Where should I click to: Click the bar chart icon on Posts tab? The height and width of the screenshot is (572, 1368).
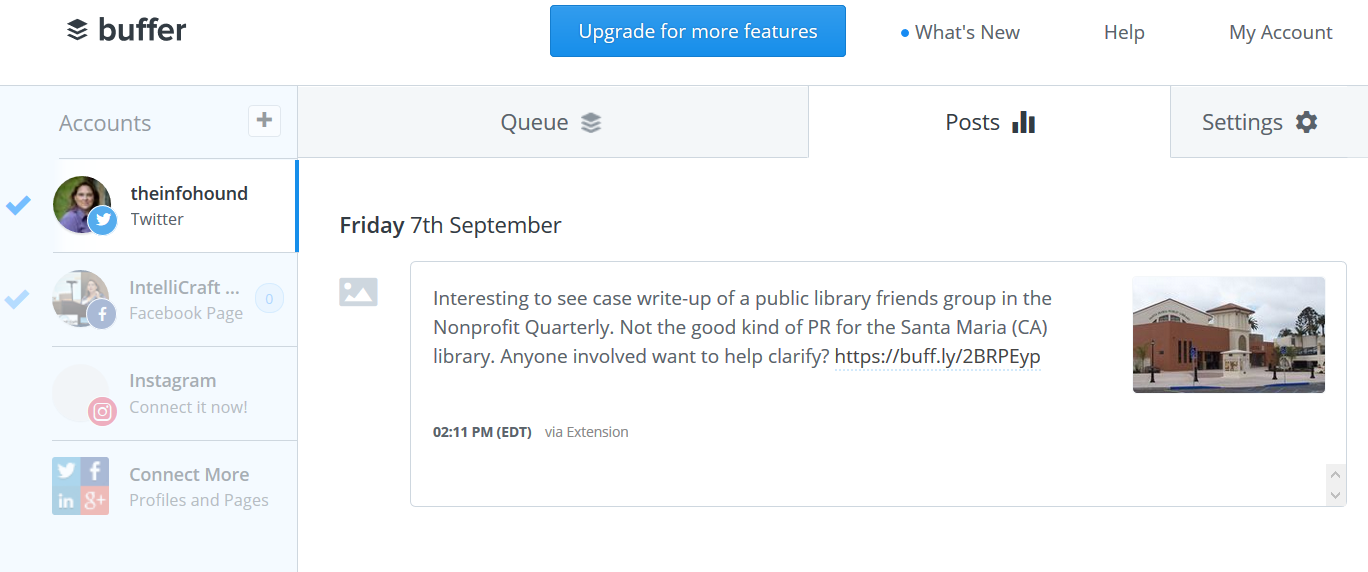pyautogui.click(x=1023, y=122)
